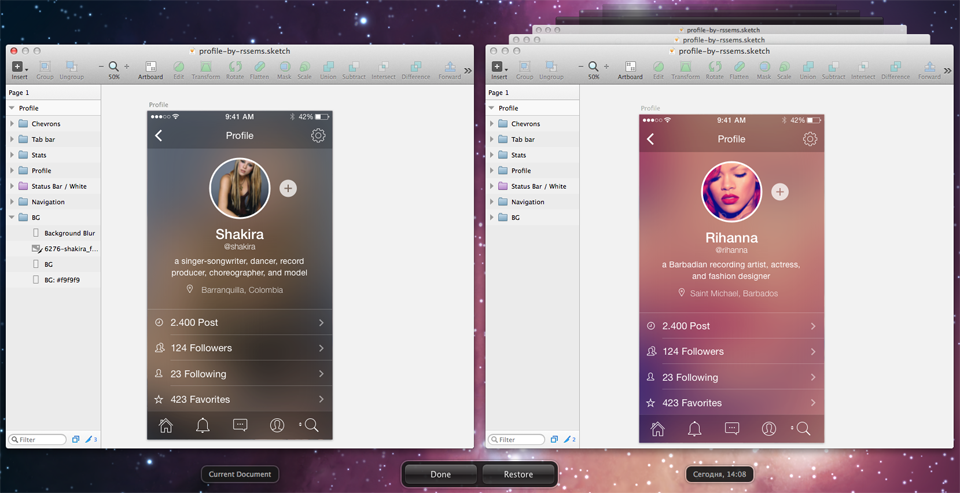Screen dimensions: 960x493
Task: Click bell icon in Shakira tab bar
Action: pos(203,425)
